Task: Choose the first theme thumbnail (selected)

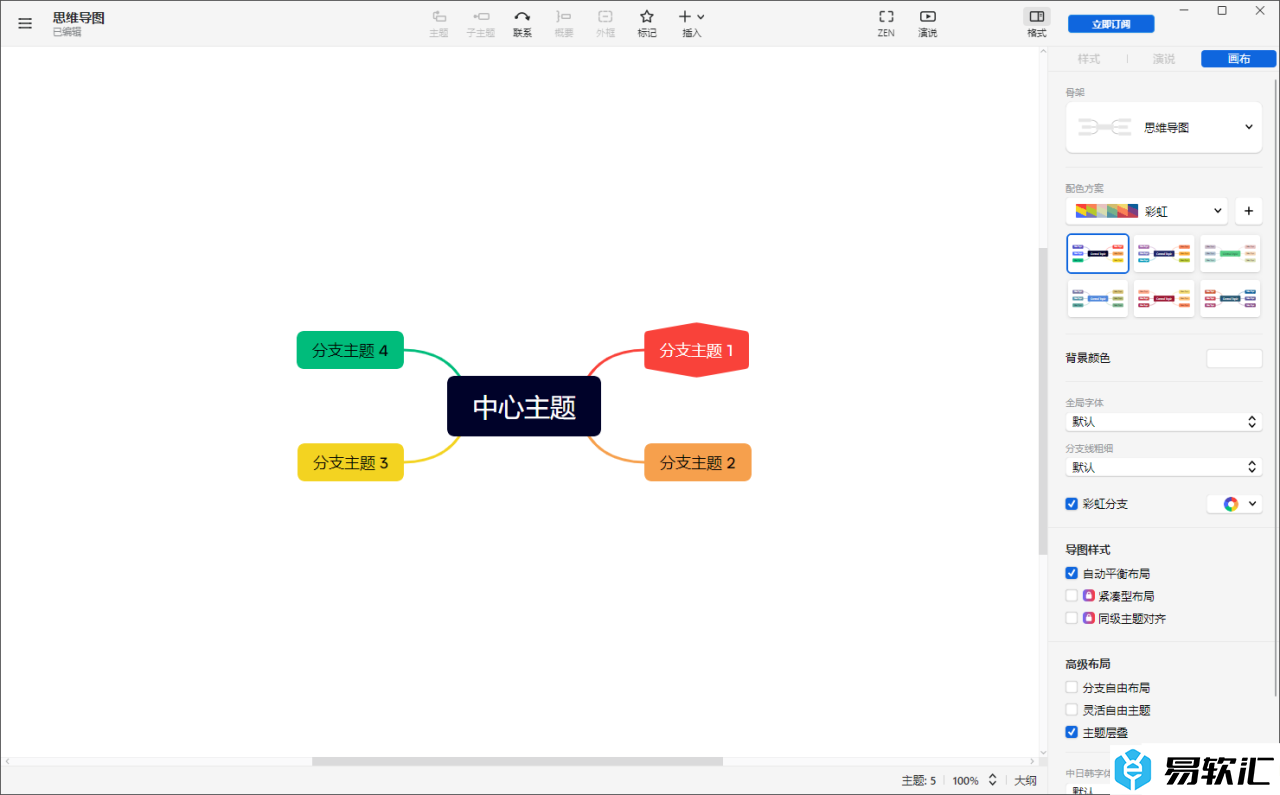Action: click(x=1098, y=254)
